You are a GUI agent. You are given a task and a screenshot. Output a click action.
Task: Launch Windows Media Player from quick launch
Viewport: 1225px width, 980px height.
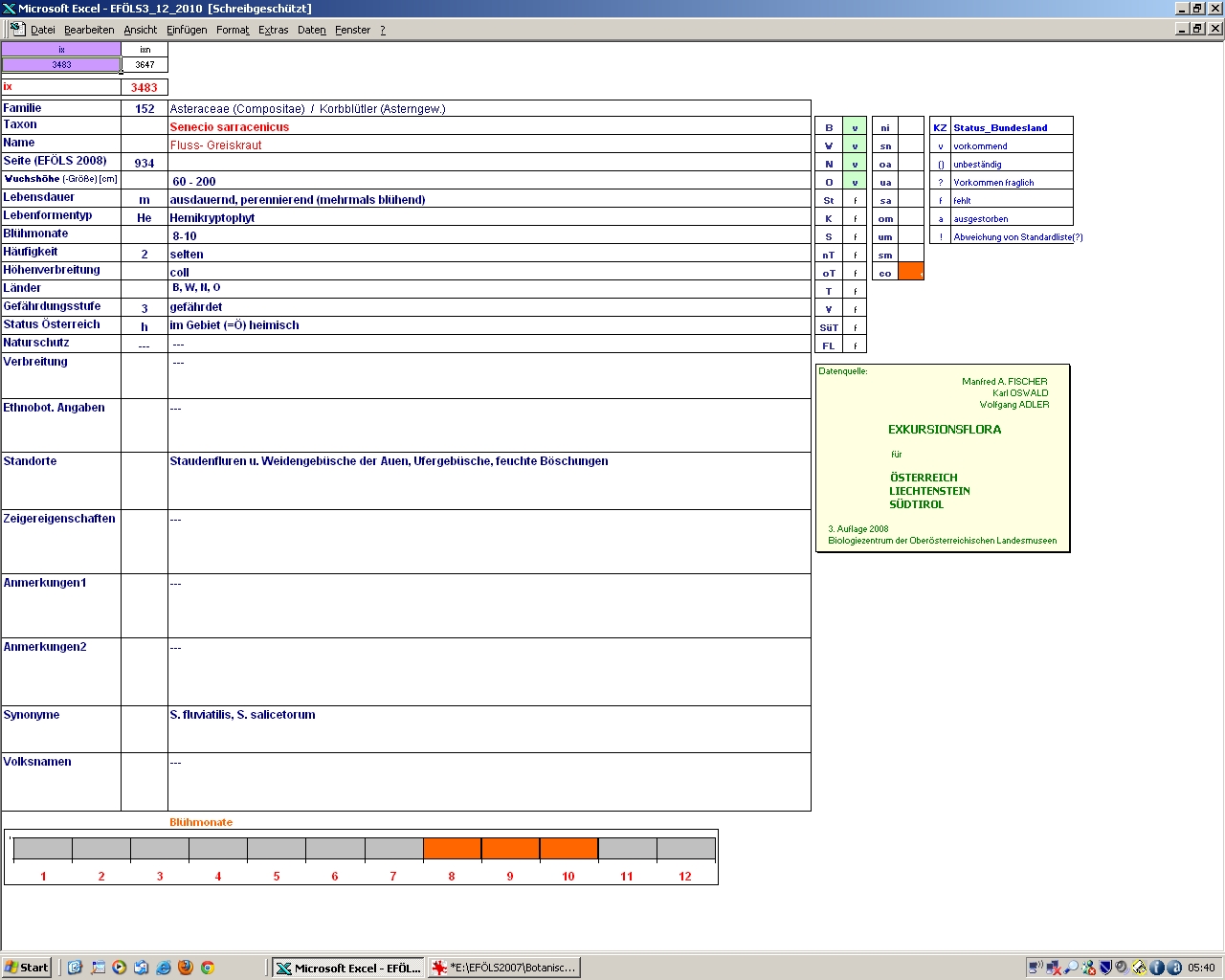pos(120,968)
